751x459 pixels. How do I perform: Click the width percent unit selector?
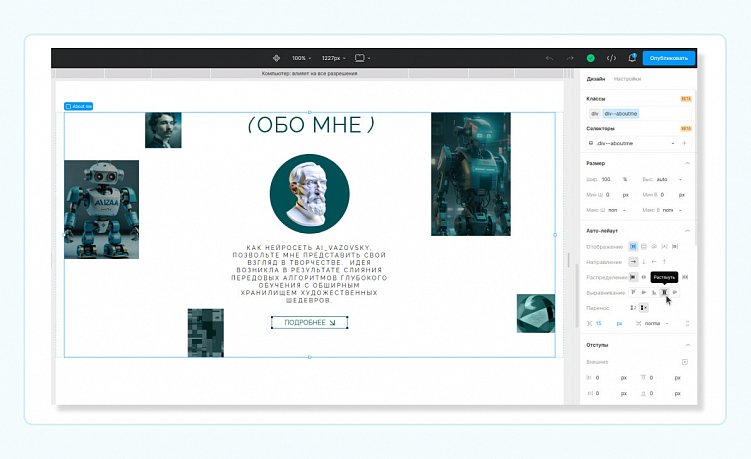(x=625, y=179)
